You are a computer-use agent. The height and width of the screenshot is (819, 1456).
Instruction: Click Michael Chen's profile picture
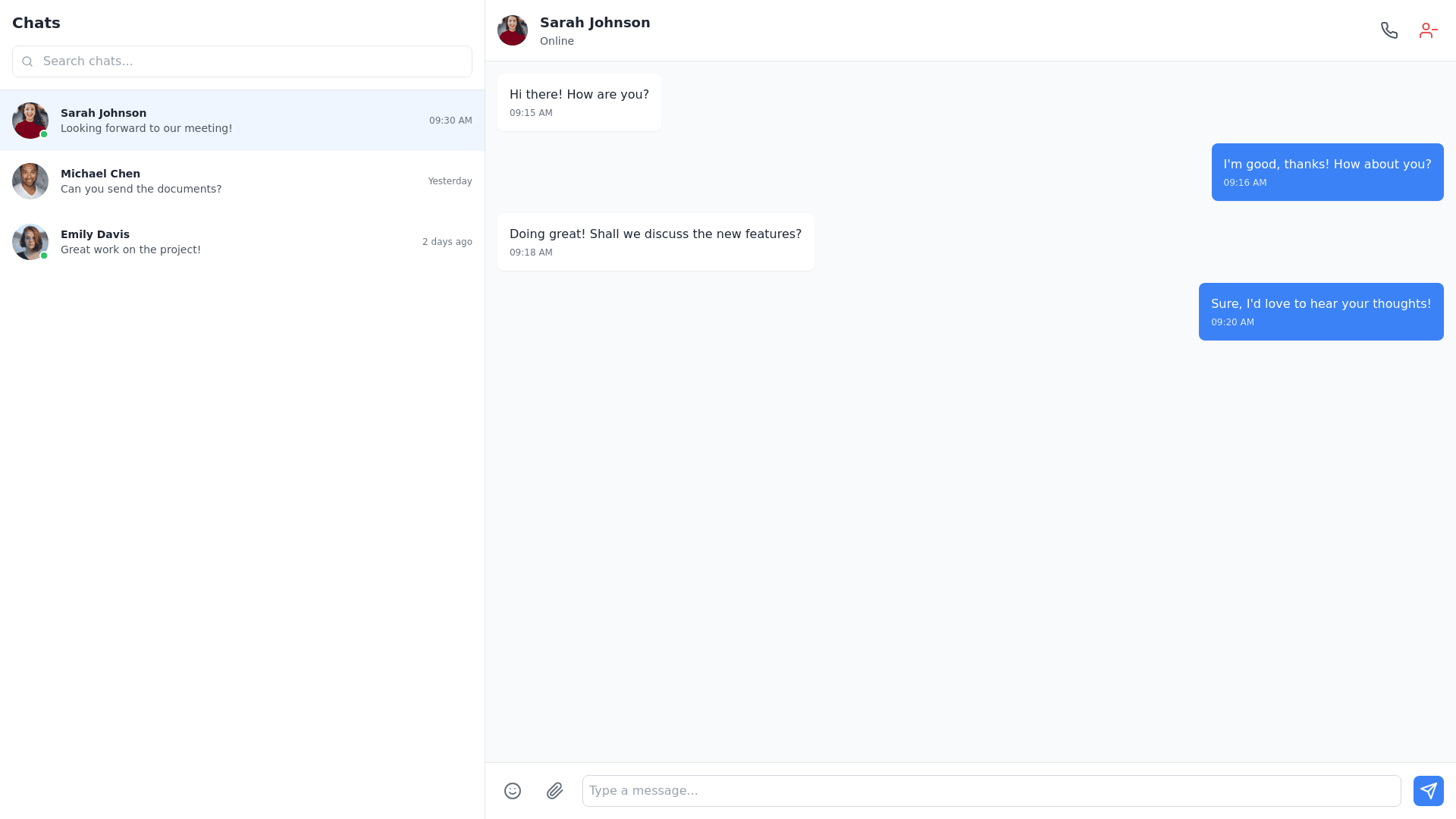tap(30, 181)
